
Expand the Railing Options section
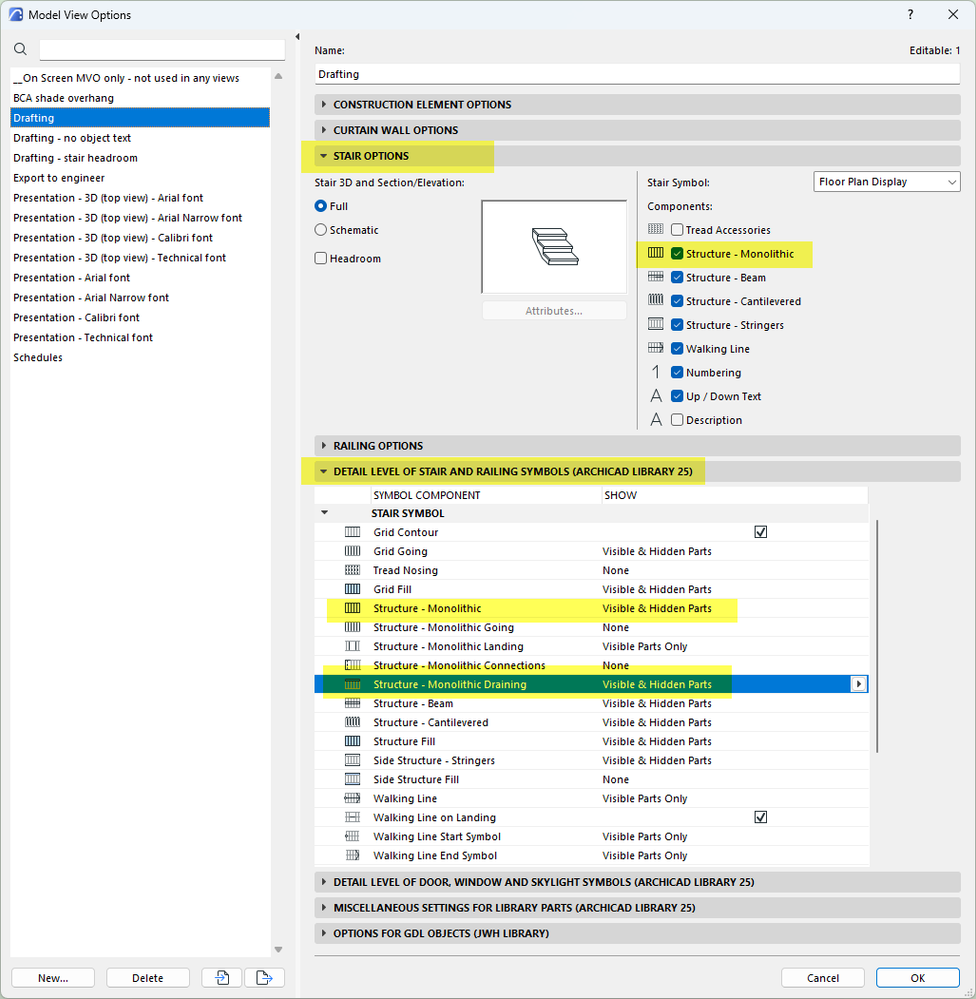point(637,445)
